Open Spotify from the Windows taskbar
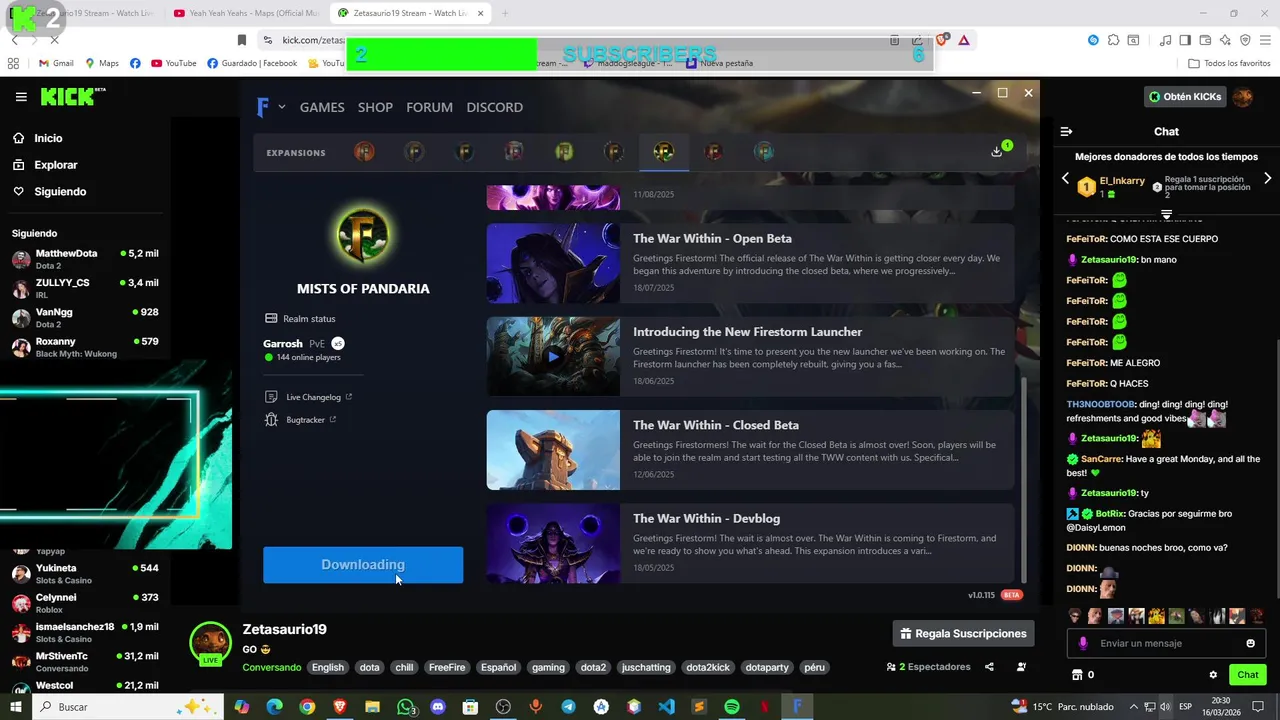The height and width of the screenshot is (720, 1280). [731, 707]
